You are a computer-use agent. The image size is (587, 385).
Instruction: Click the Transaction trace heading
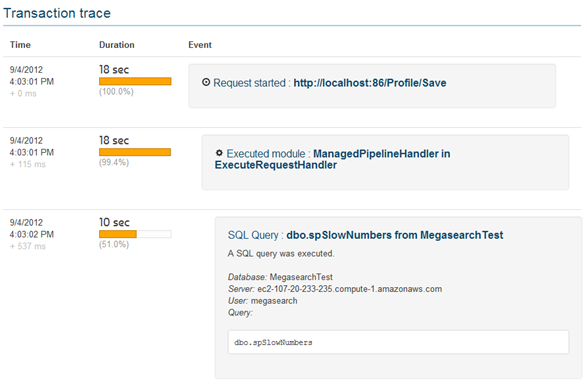click(x=57, y=13)
